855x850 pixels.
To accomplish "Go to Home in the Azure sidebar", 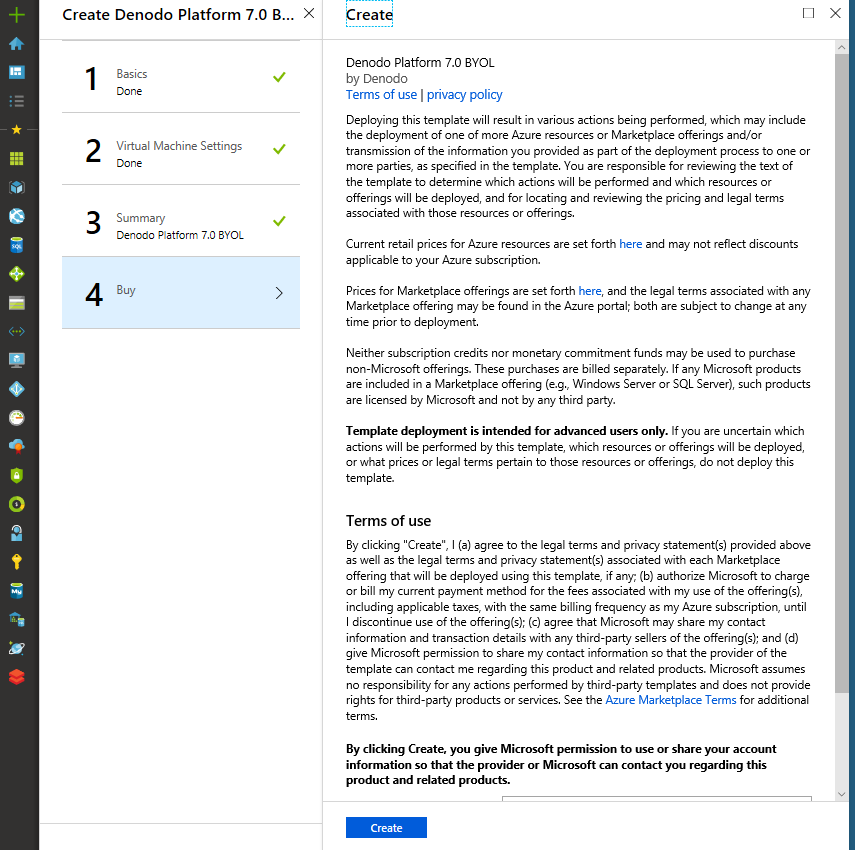I will [17, 44].
